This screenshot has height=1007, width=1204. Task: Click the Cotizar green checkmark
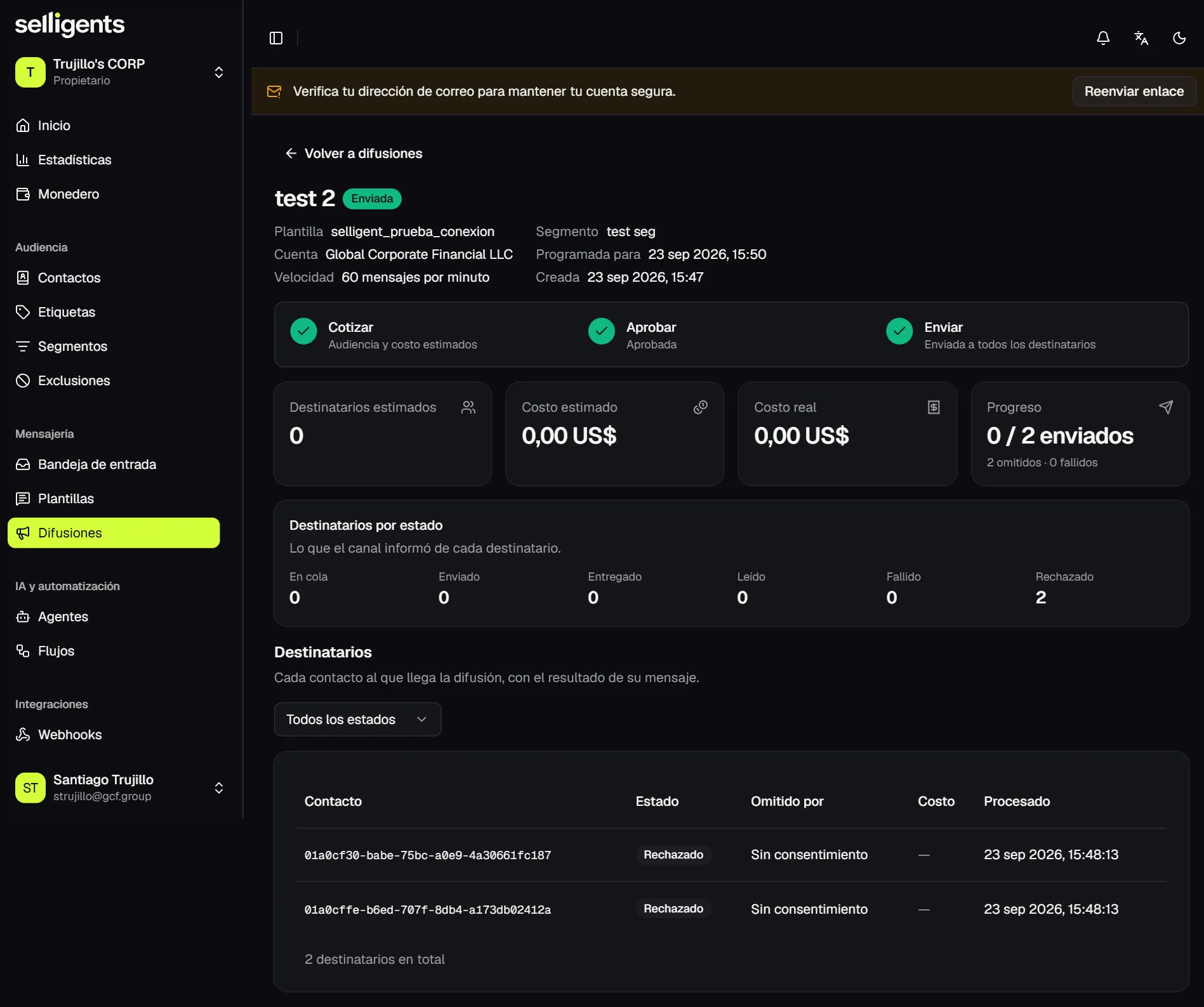(303, 331)
